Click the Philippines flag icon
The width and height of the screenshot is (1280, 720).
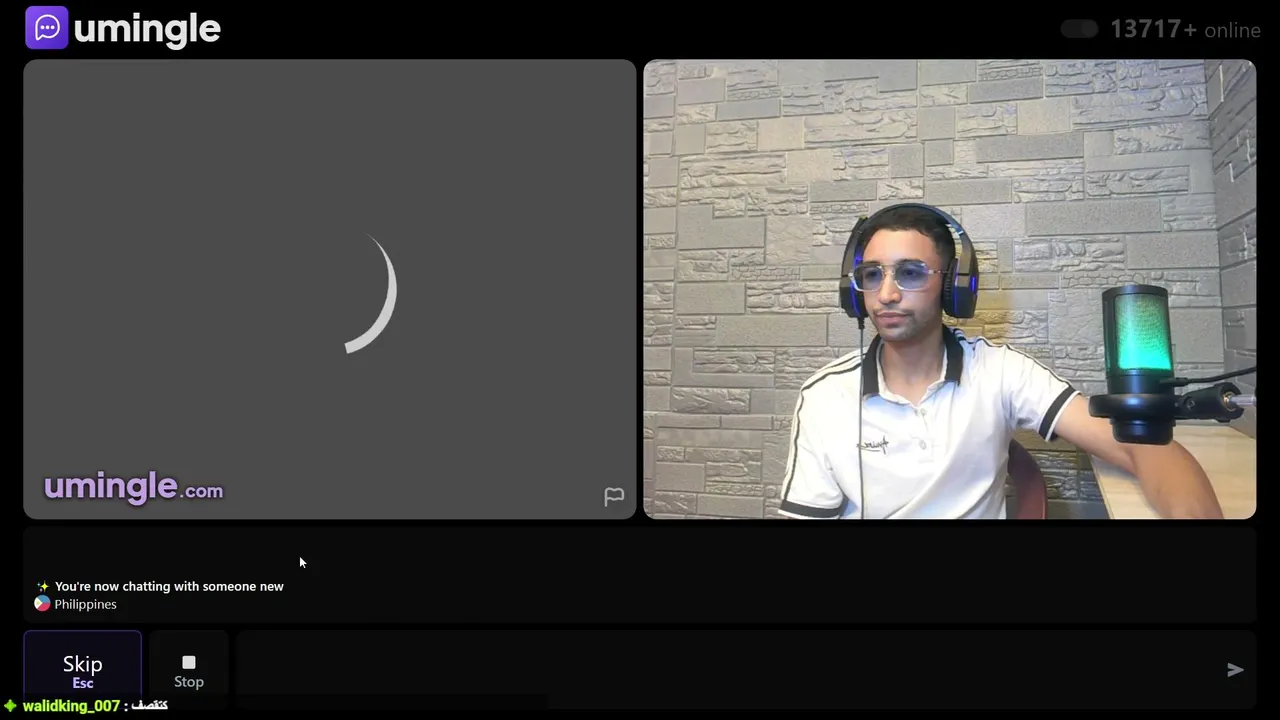coord(42,604)
